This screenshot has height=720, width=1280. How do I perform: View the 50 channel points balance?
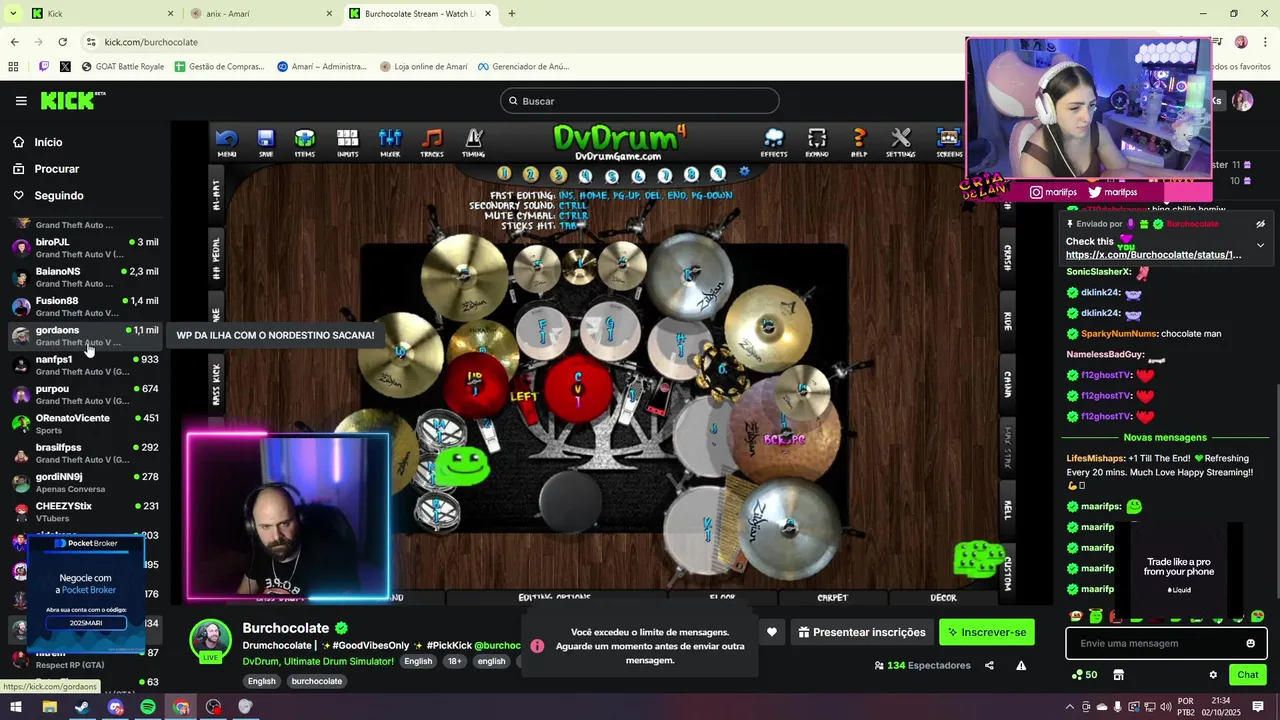(x=1084, y=675)
